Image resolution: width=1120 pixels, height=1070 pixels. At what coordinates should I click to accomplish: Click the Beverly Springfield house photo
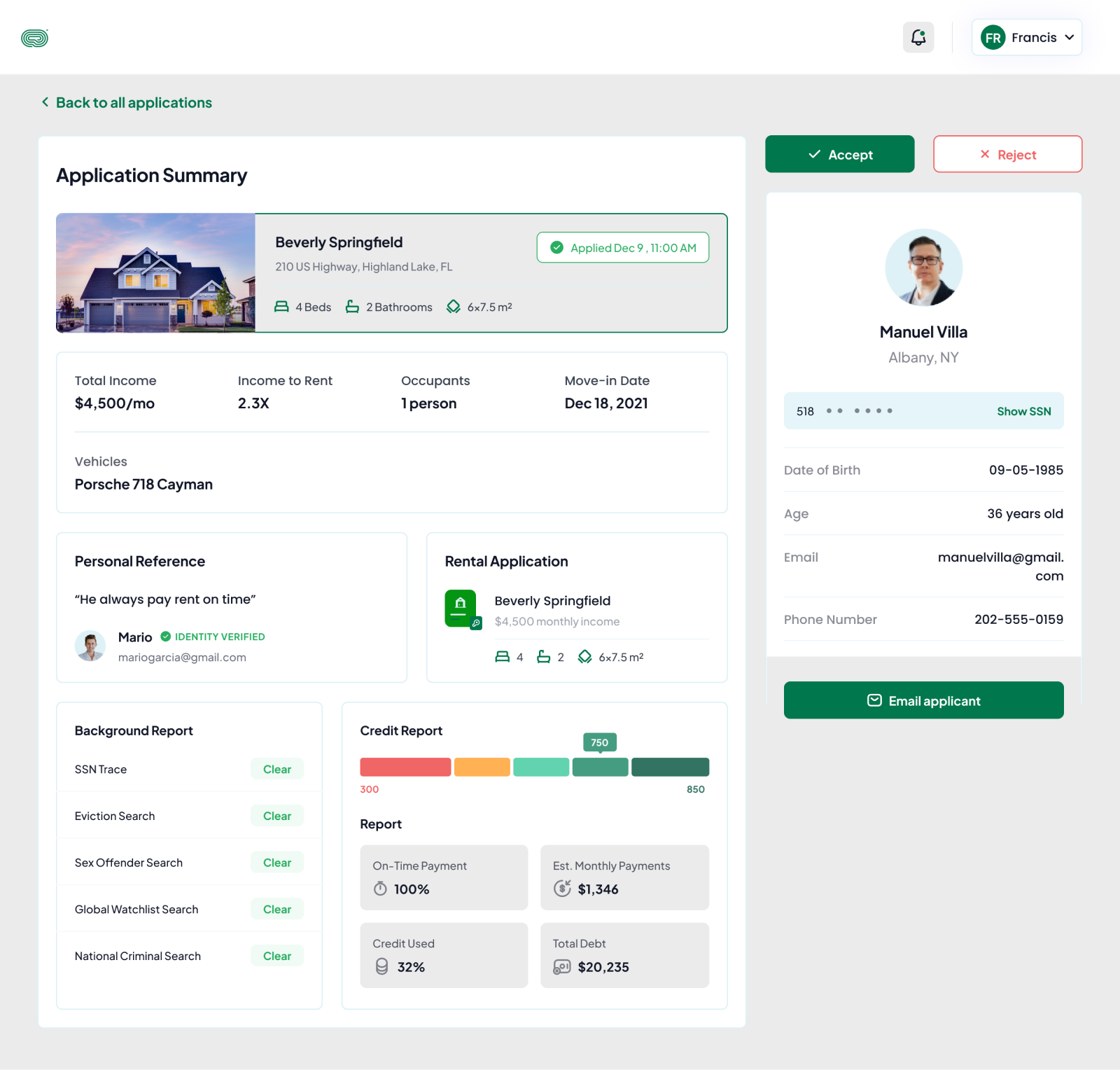(155, 273)
